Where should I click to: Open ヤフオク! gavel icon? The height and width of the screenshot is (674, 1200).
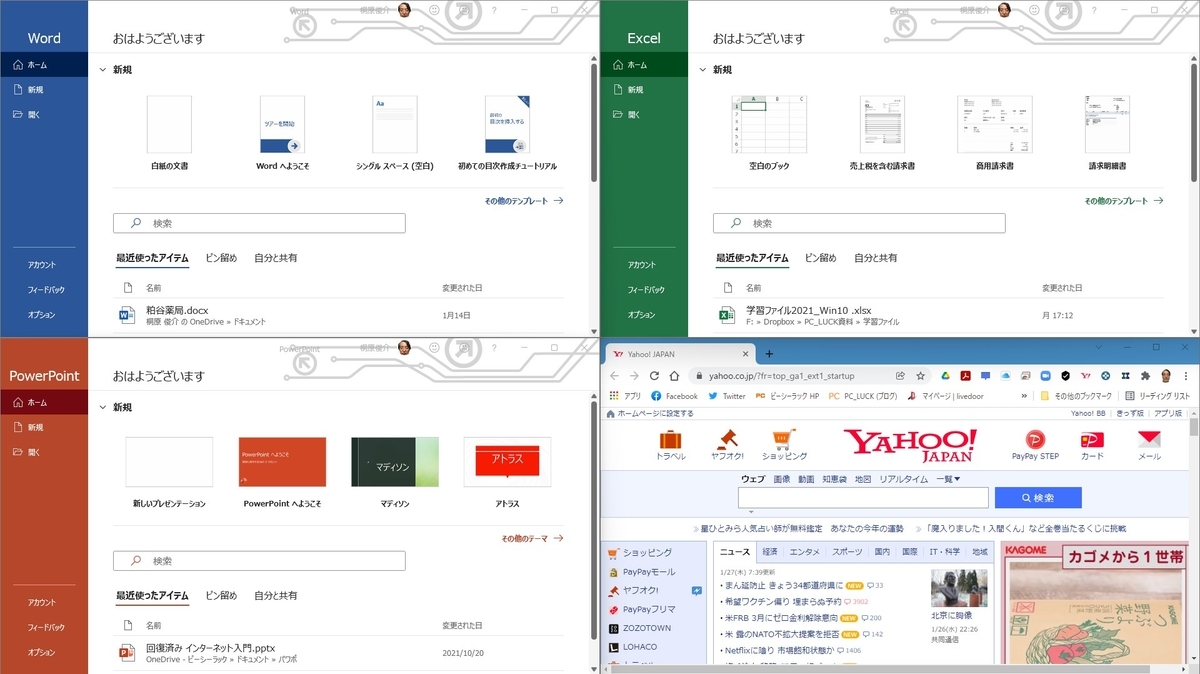[x=727, y=439]
